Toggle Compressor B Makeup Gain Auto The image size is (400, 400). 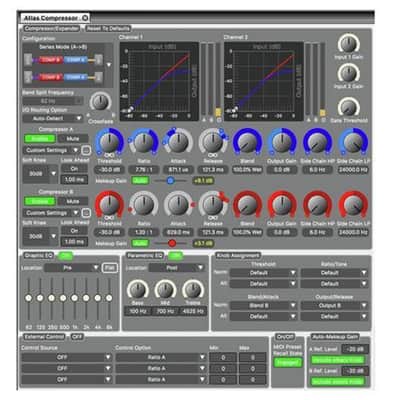(x=140, y=243)
